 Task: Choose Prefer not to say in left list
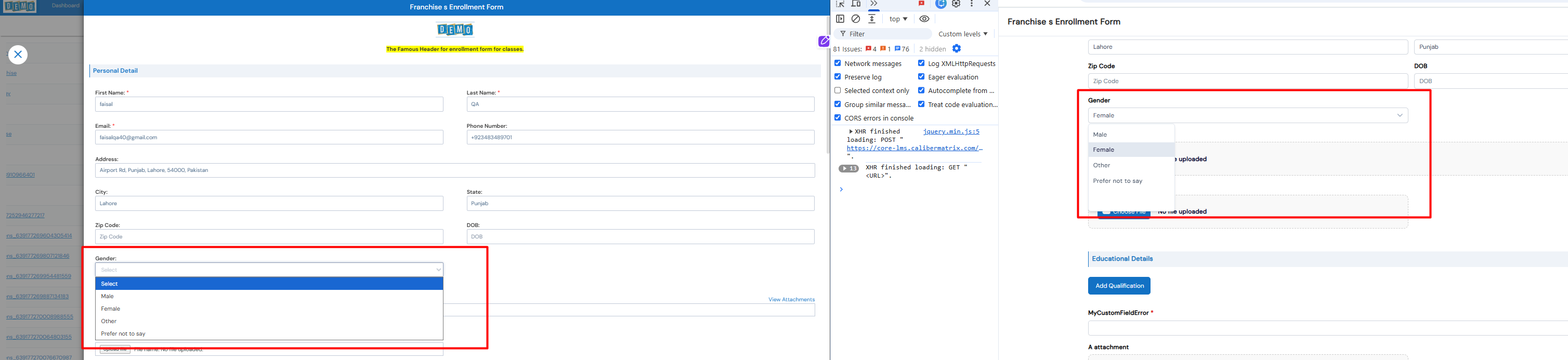pos(269,334)
